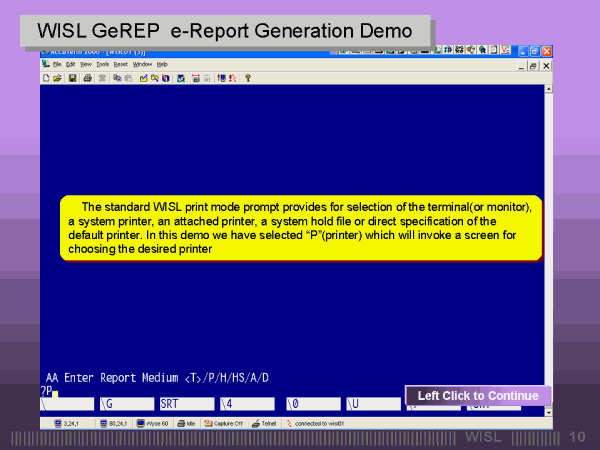The image size is (600, 450).
Task: Click Left Click to Continue button
Action: click(478, 396)
